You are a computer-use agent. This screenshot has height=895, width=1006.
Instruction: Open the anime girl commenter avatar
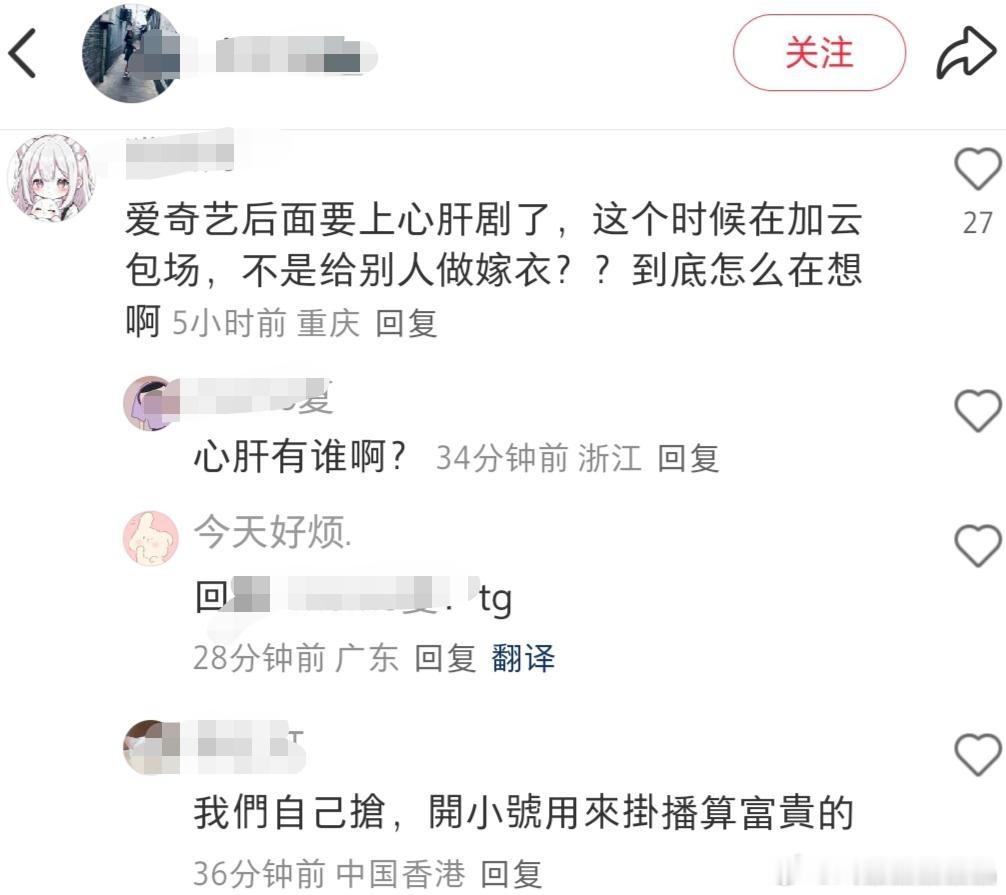(x=51, y=178)
